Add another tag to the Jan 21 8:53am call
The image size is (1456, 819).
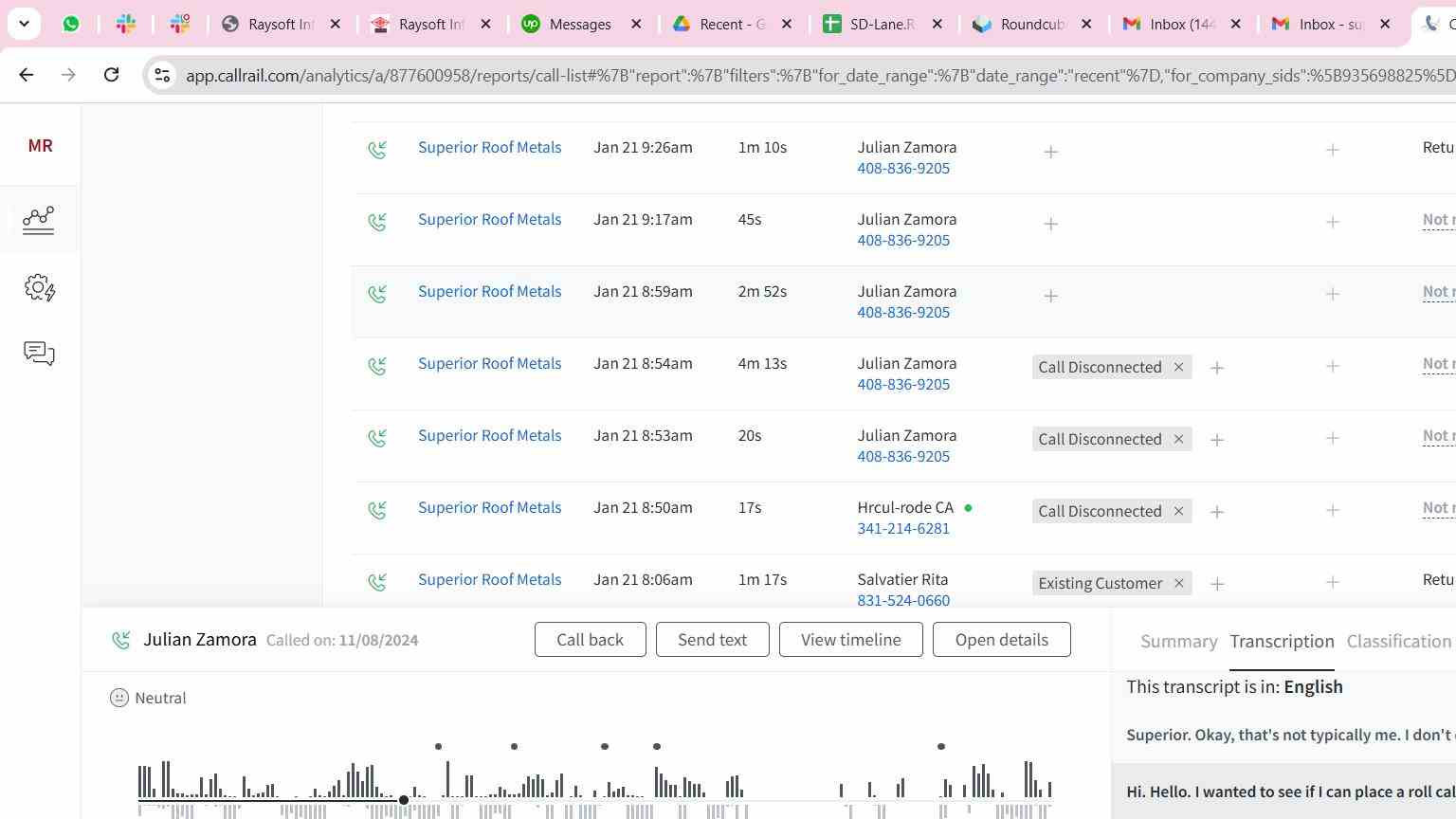pos(1217,440)
